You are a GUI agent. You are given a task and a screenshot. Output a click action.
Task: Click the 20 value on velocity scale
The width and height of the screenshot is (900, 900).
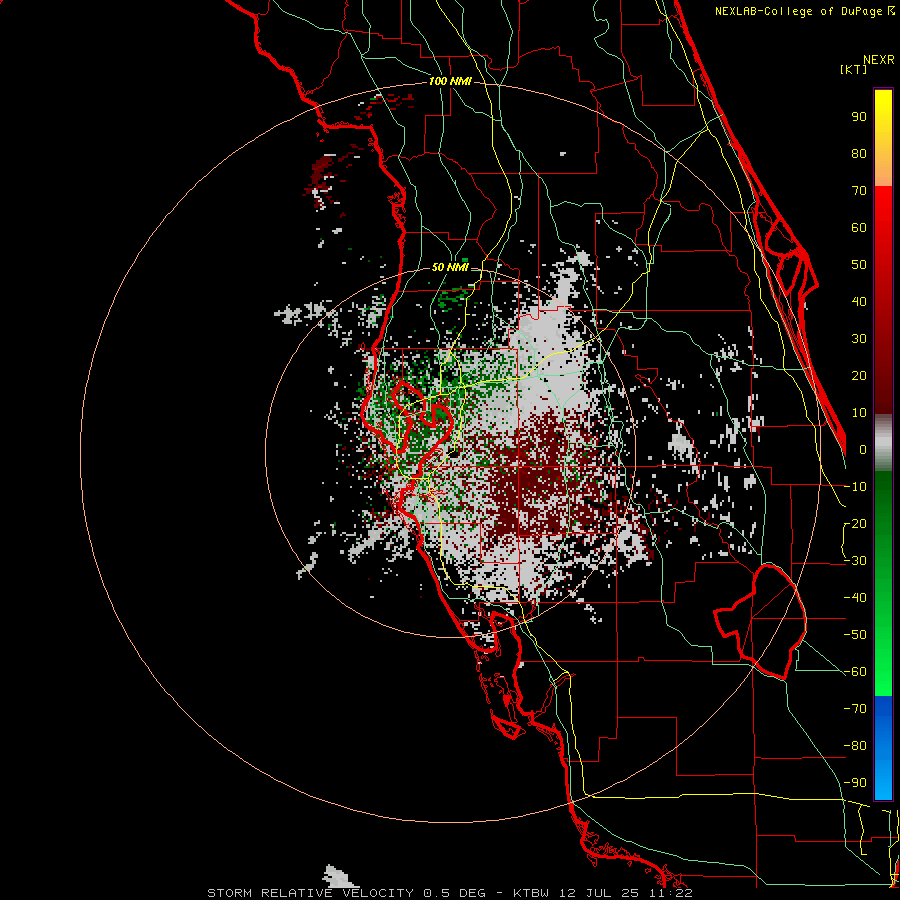[x=859, y=376]
